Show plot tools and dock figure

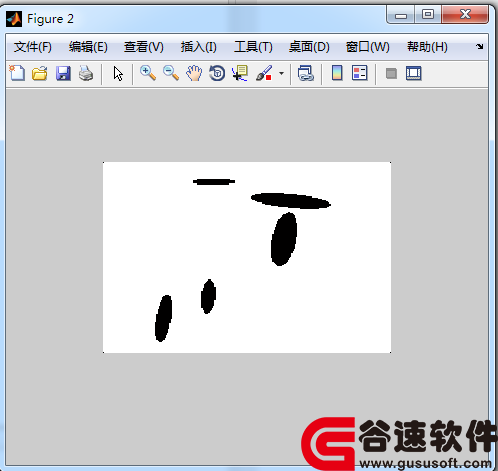pos(414,73)
